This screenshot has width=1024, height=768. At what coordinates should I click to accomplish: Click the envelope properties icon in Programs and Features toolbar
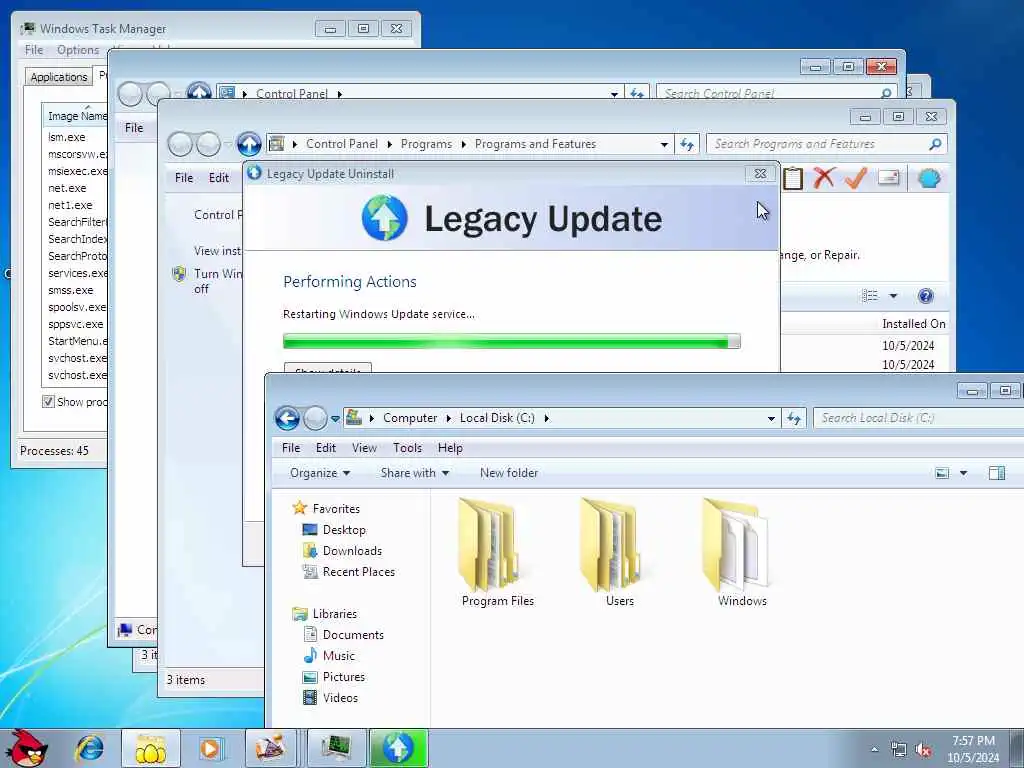[x=889, y=177]
